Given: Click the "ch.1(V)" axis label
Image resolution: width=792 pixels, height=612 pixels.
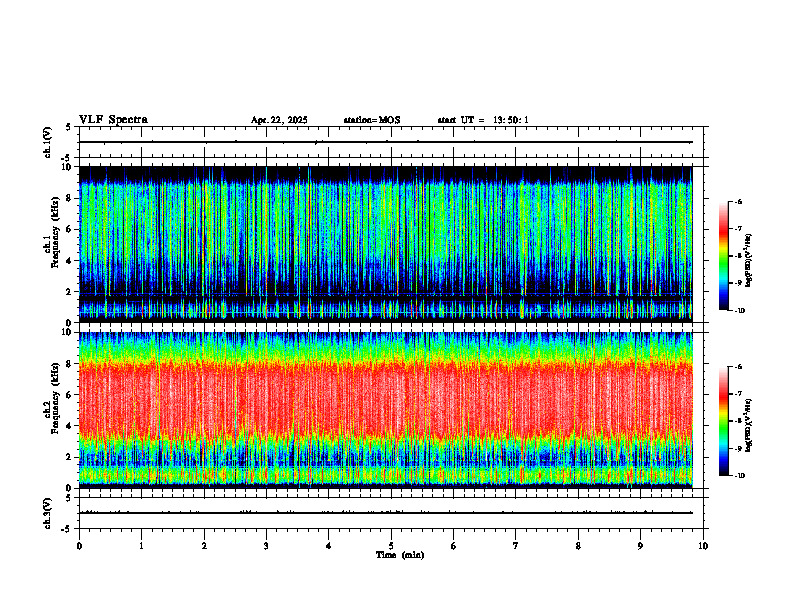Looking at the screenshot, I should (x=47, y=142).
